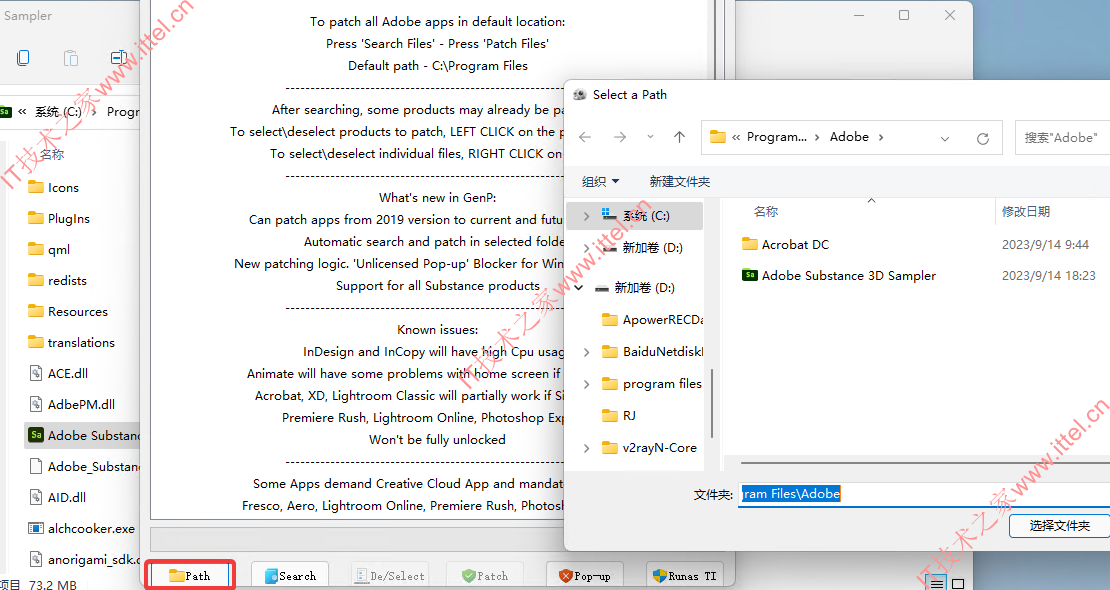
Task: Sort dialog list by 修改日期 column
Action: [x=1026, y=211]
